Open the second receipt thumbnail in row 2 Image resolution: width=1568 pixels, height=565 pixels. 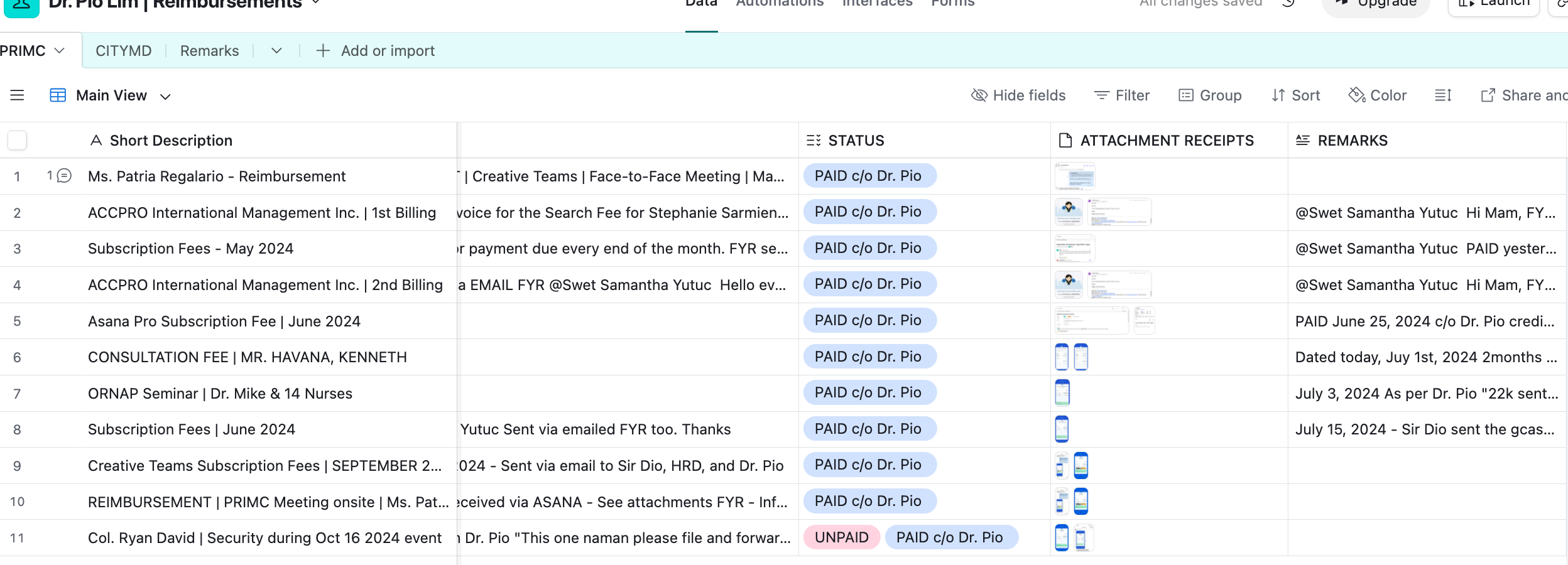1119,212
